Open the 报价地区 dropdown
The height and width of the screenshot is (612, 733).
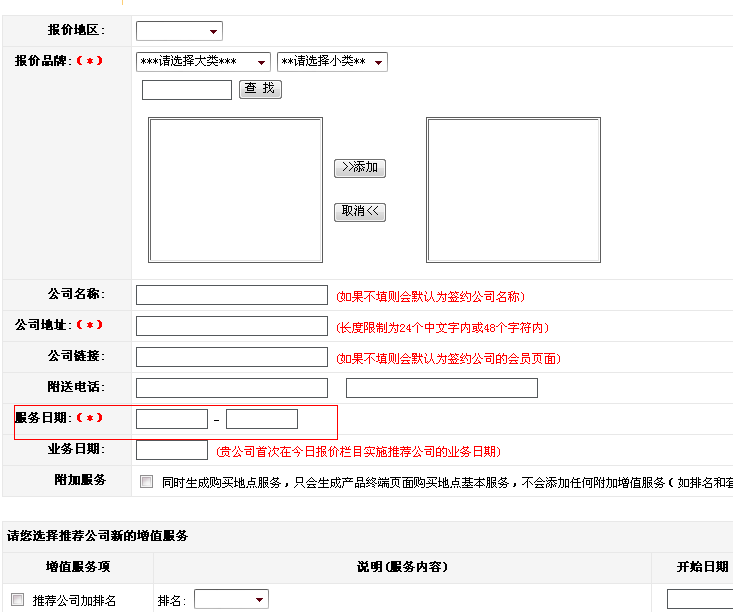click(x=179, y=31)
